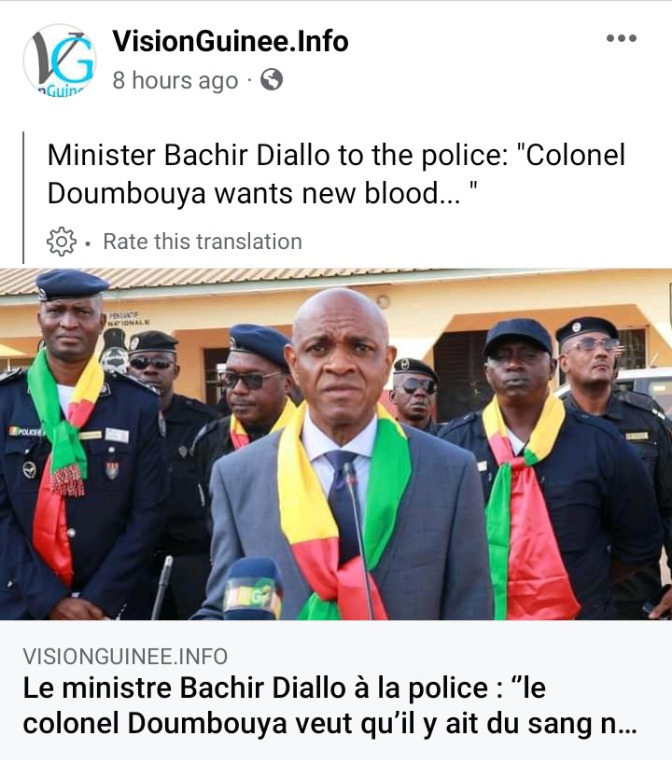Click the vertical quote bar beside translation
Image resolution: width=672 pixels, height=760 pixels.
tap(23, 197)
